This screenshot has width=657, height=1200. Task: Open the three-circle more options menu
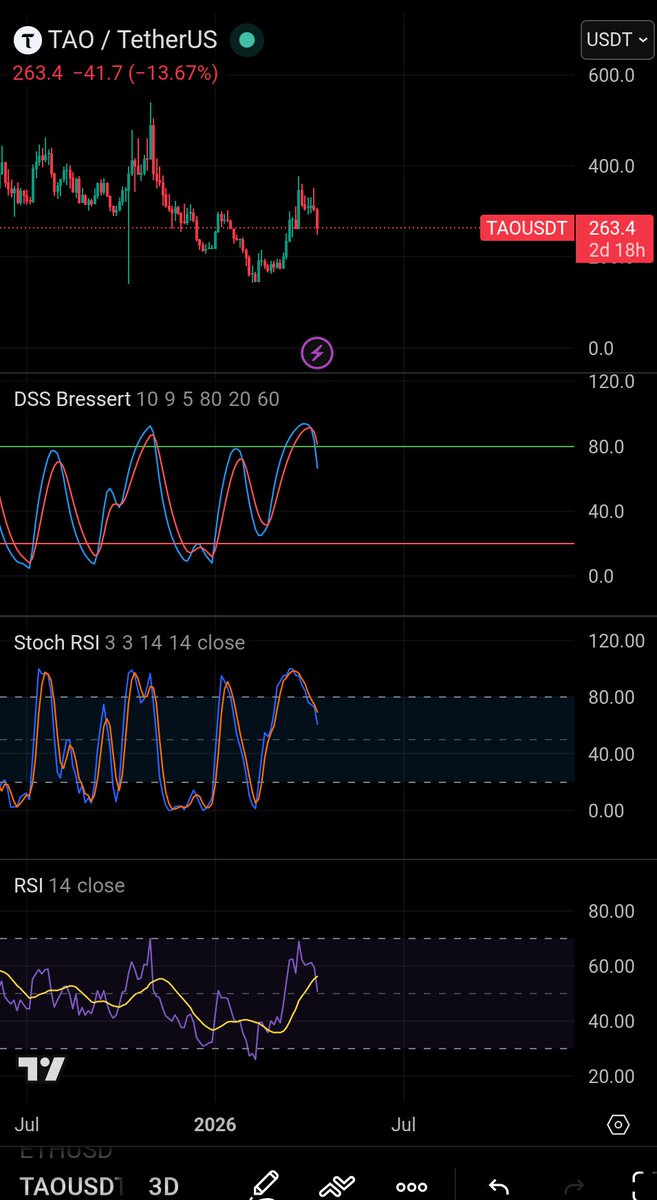[x=412, y=1187]
